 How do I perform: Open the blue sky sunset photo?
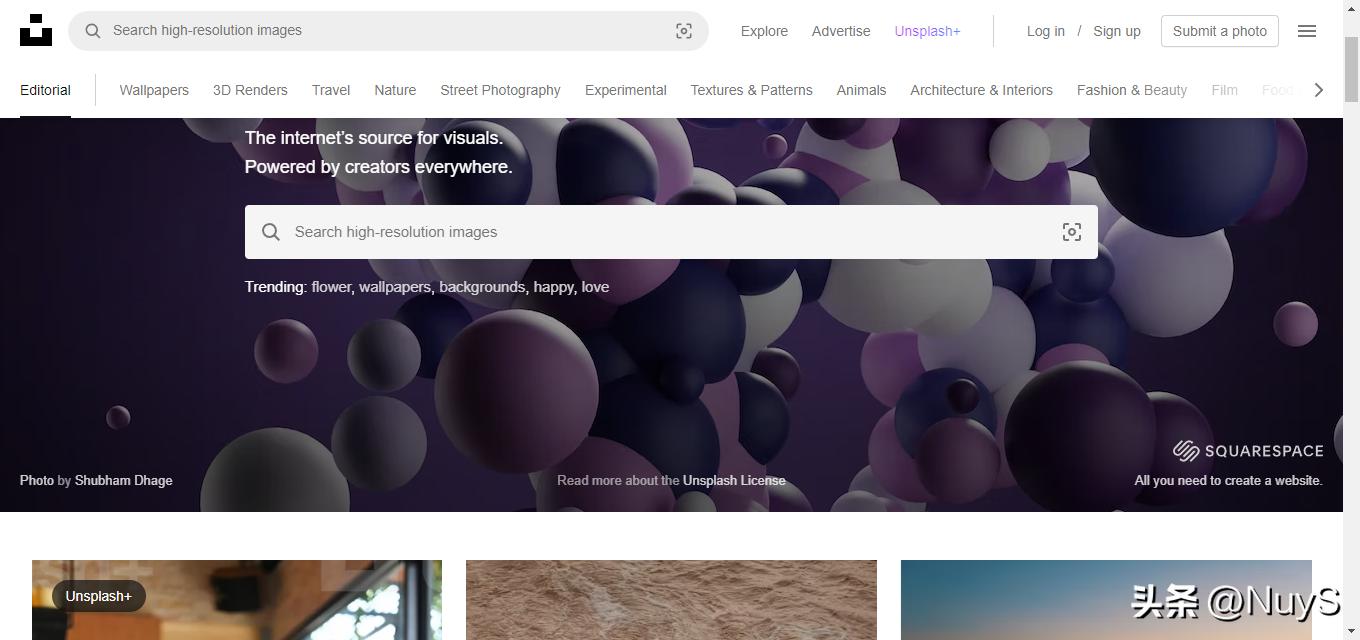[1106, 600]
